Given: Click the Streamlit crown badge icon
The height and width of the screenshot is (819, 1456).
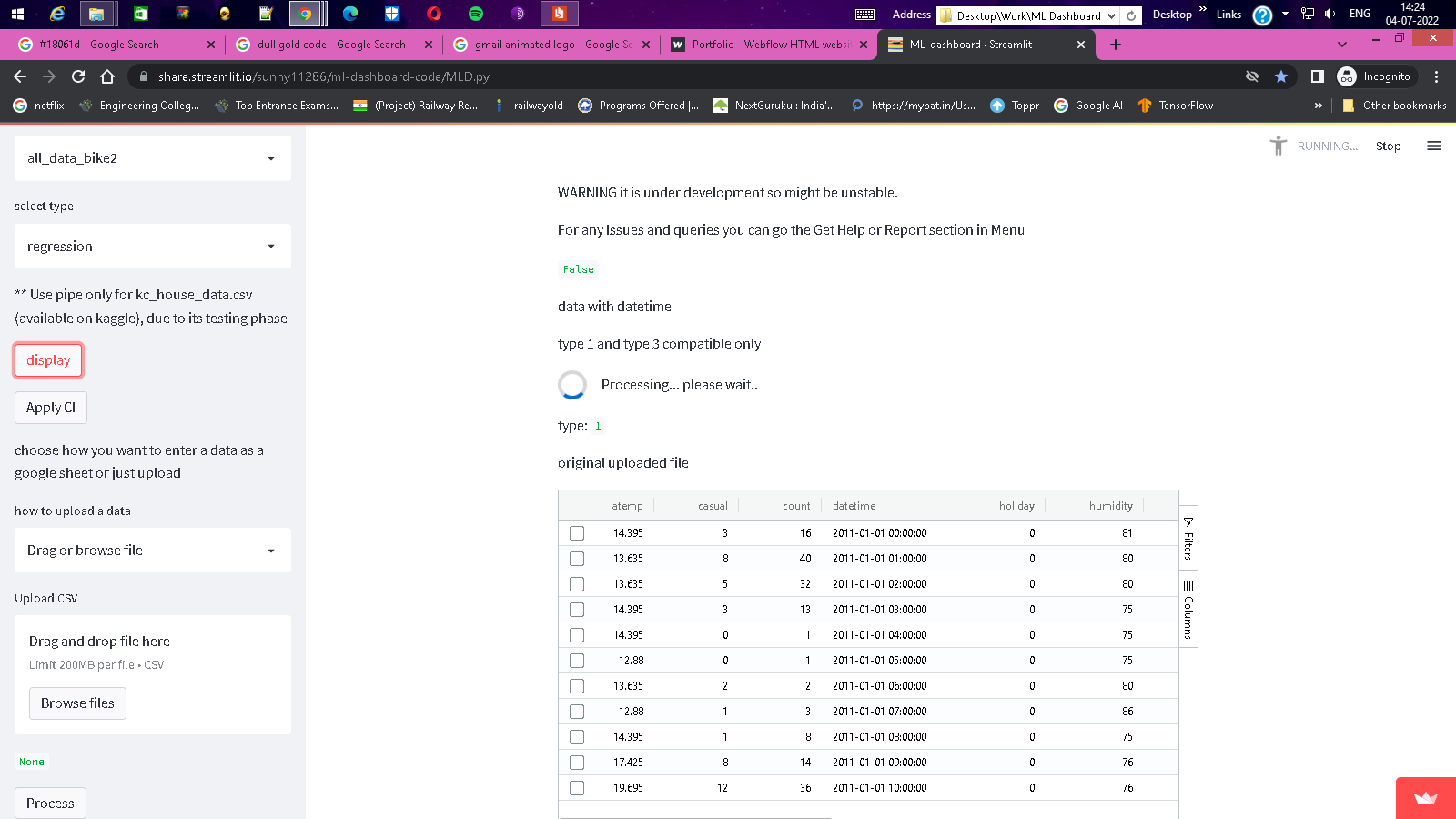Looking at the screenshot, I should (x=1426, y=798).
